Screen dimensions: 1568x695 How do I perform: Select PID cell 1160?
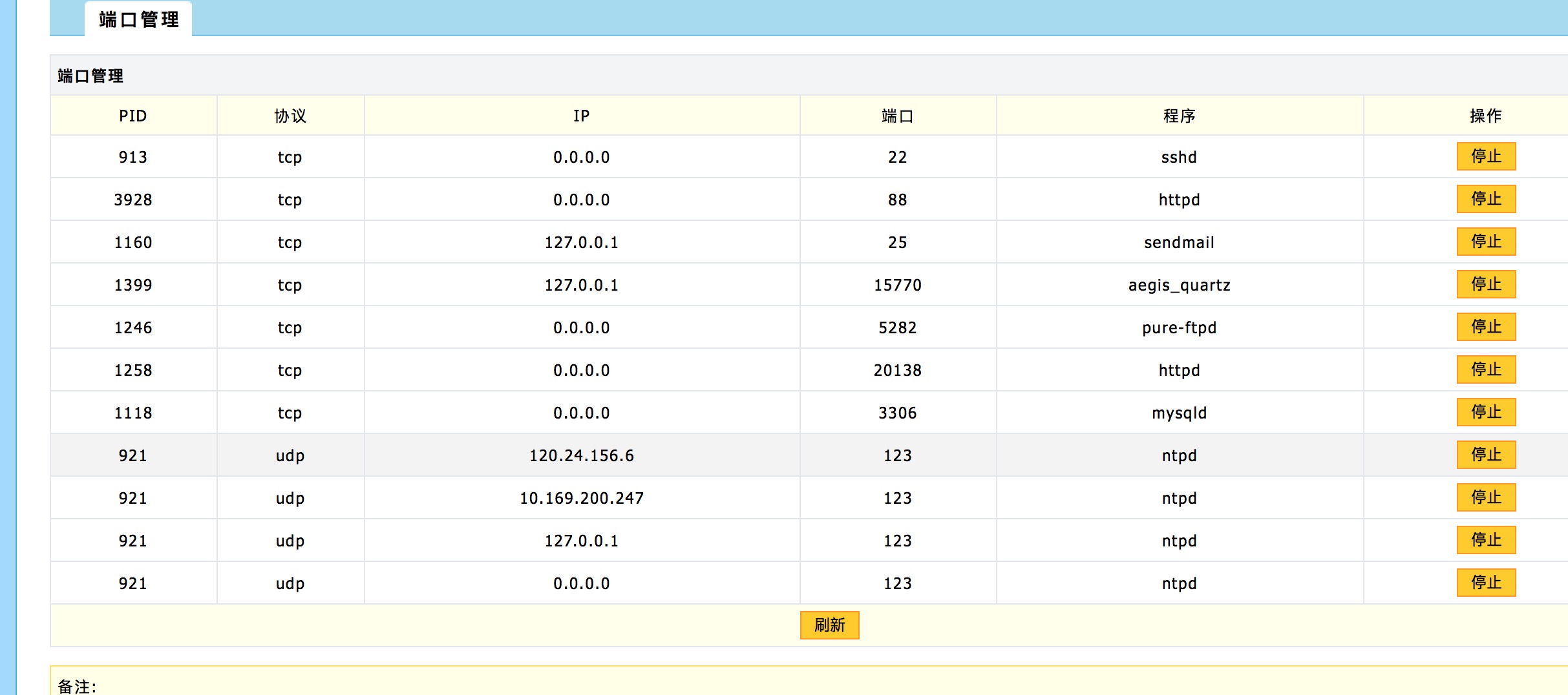click(133, 242)
